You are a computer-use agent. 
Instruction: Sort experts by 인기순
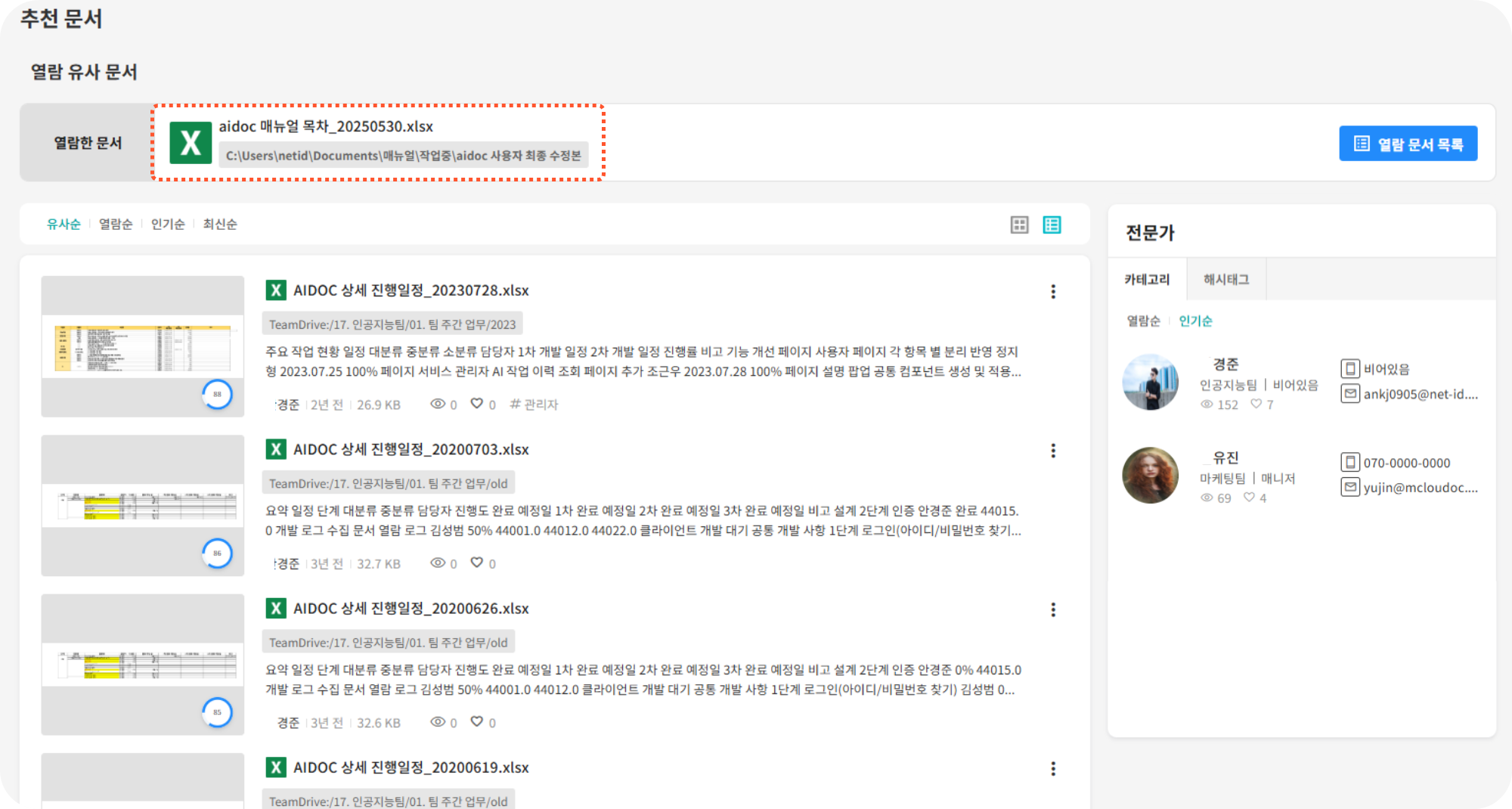1195,321
